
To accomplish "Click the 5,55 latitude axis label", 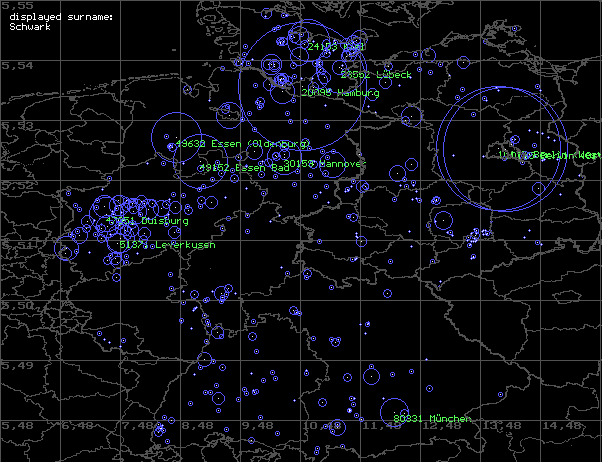I will [16, 7].
